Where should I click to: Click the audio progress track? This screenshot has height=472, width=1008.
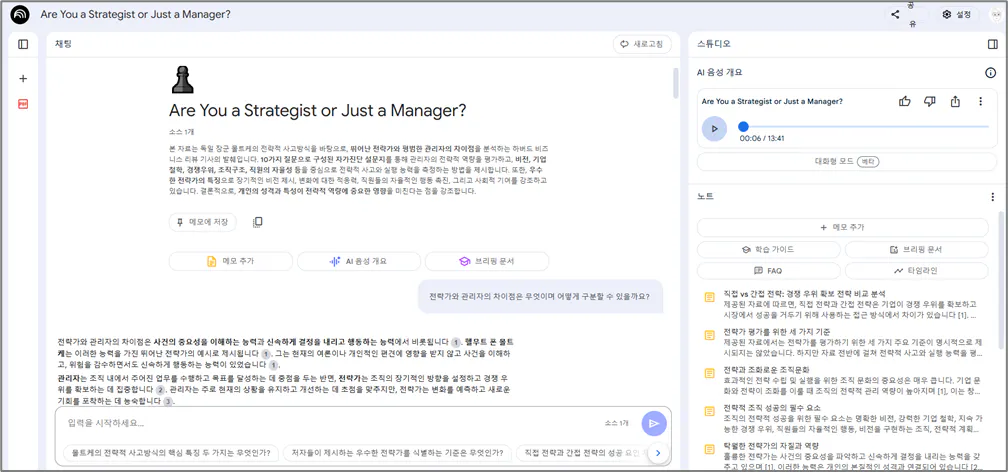[x=866, y=127]
